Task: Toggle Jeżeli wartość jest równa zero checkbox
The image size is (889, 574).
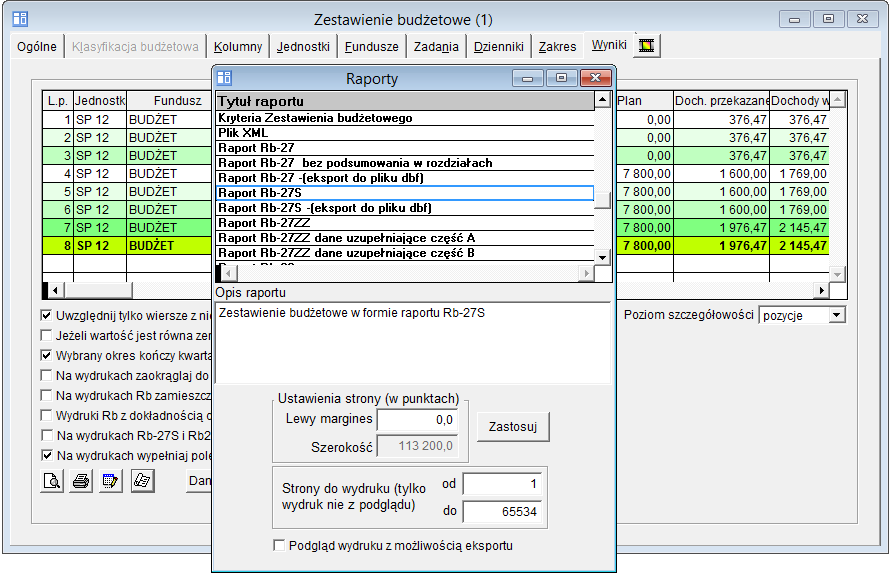Action: click(46, 335)
